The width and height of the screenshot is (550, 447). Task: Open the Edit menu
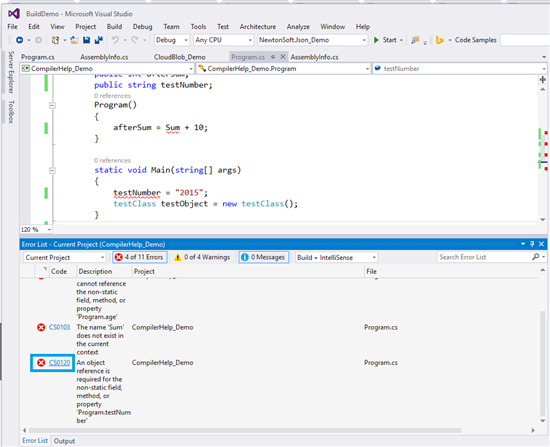coord(34,27)
